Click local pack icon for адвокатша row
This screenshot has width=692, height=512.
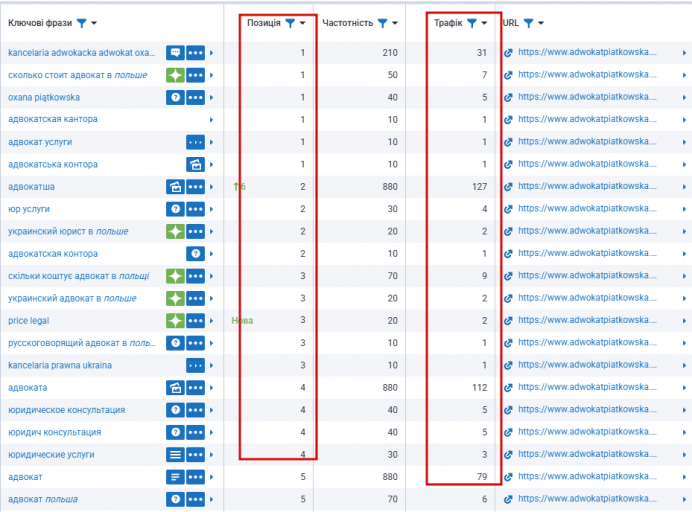click(x=175, y=187)
